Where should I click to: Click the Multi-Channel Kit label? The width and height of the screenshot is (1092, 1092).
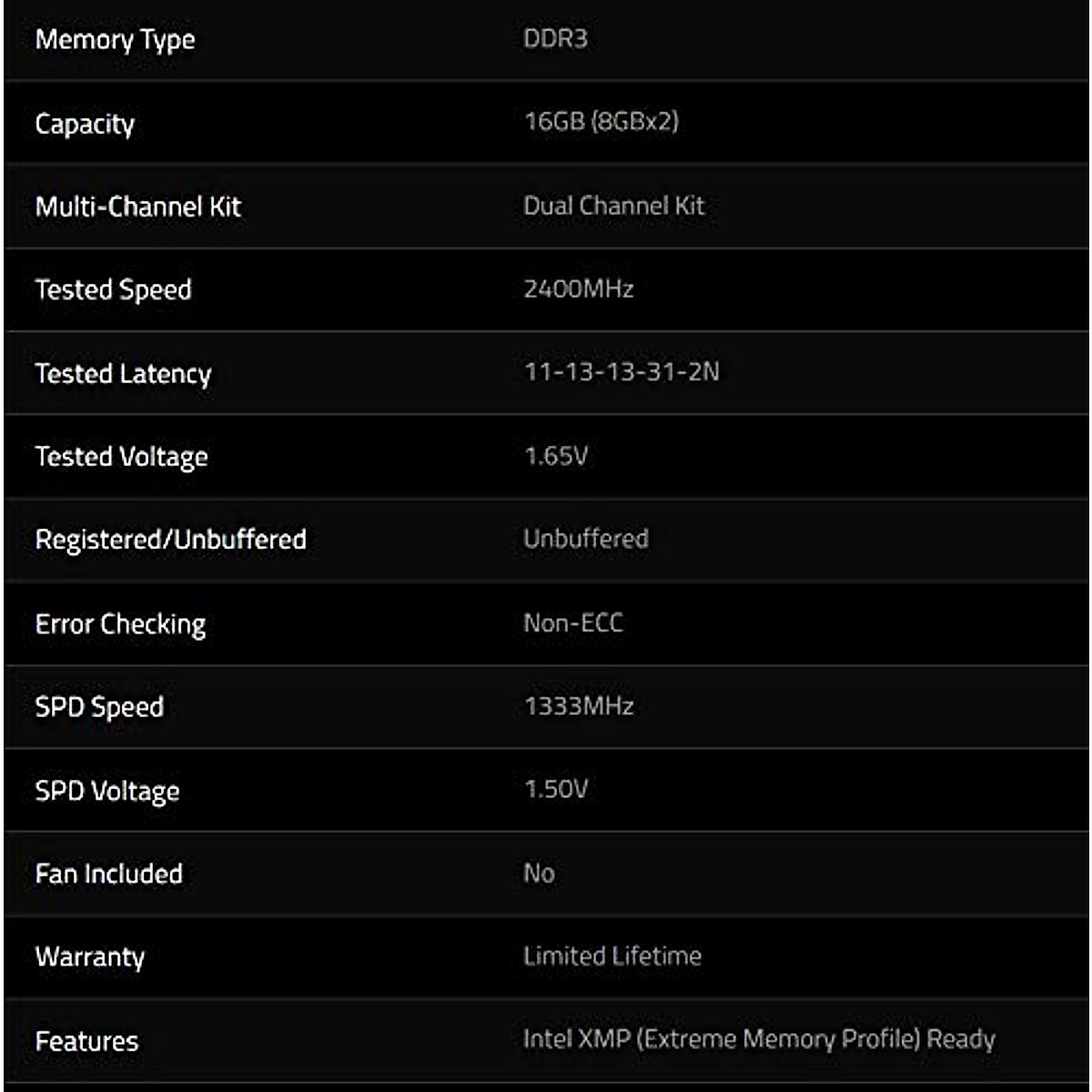[137, 207]
